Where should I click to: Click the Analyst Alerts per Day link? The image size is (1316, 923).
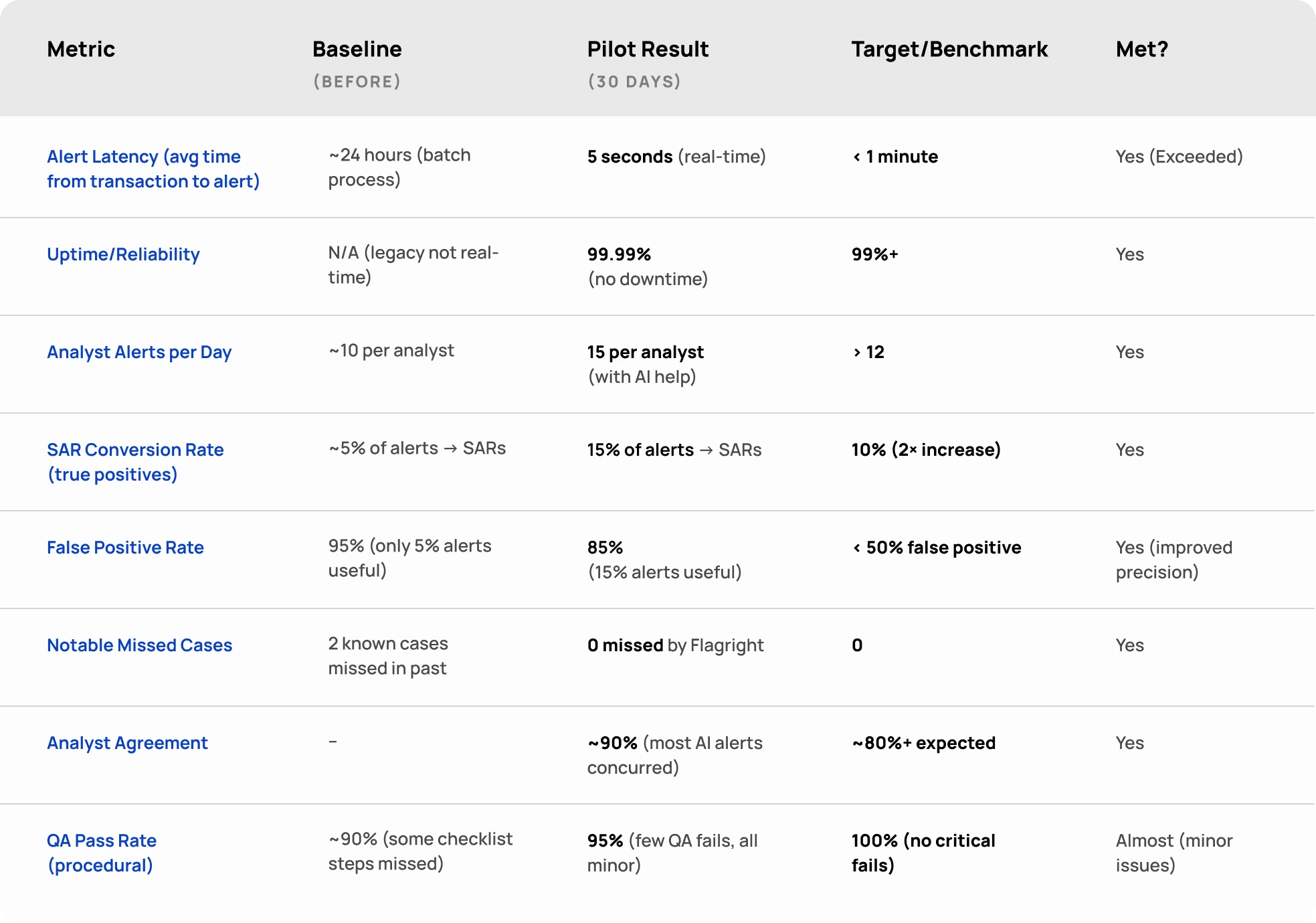(x=139, y=352)
